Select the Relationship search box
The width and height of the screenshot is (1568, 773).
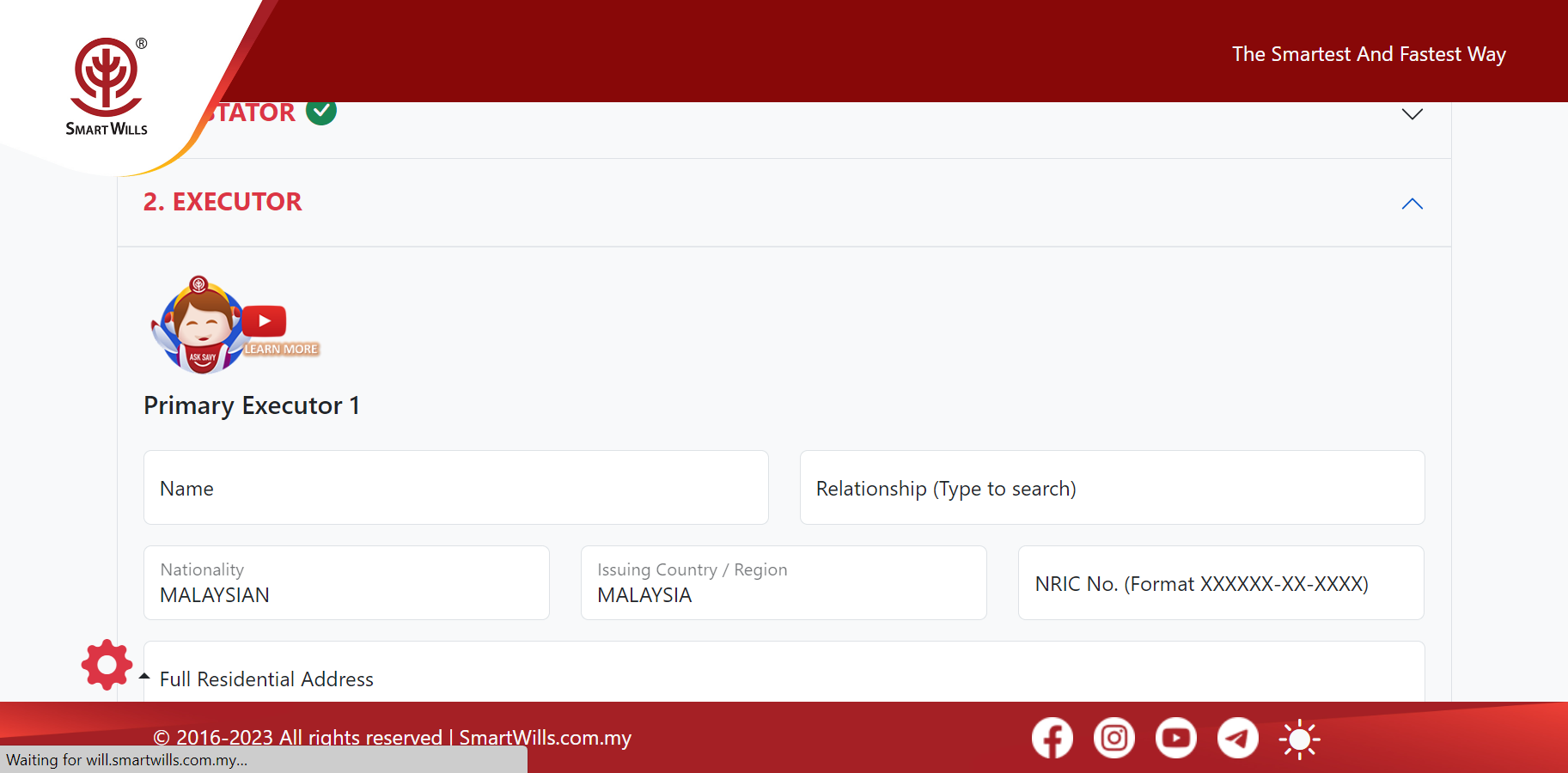pyautogui.click(x=1112, y=488)
